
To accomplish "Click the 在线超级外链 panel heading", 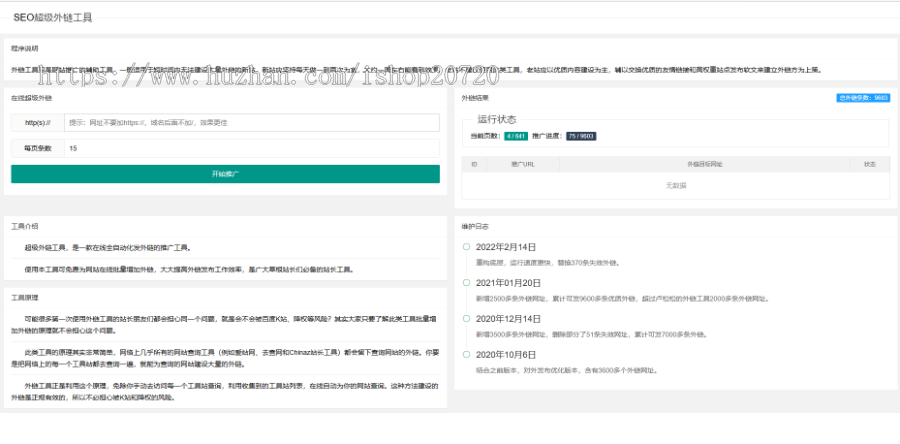I will [x=32, y=98].
